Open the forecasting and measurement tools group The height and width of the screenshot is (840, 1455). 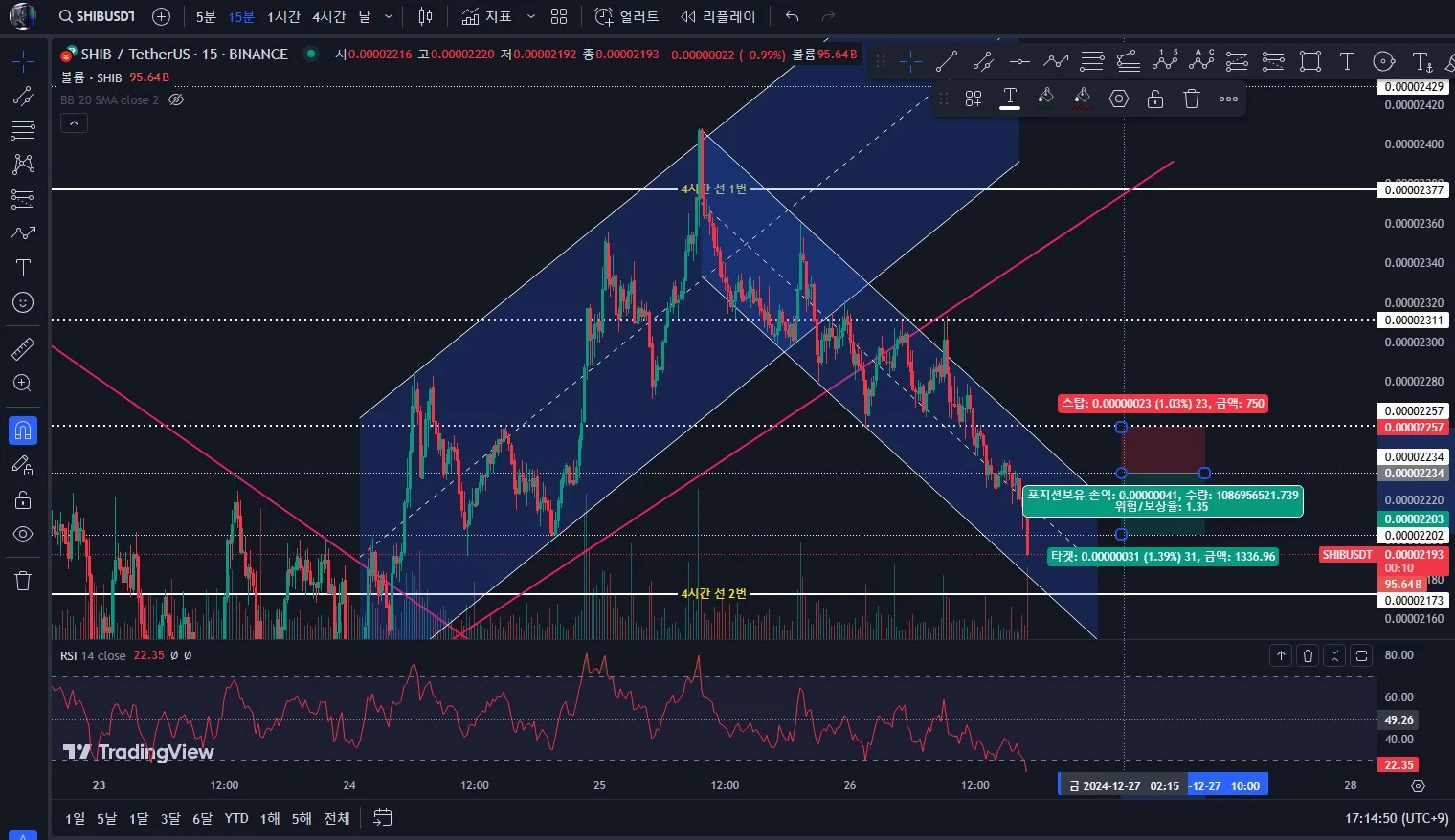(x=23, y=199)
